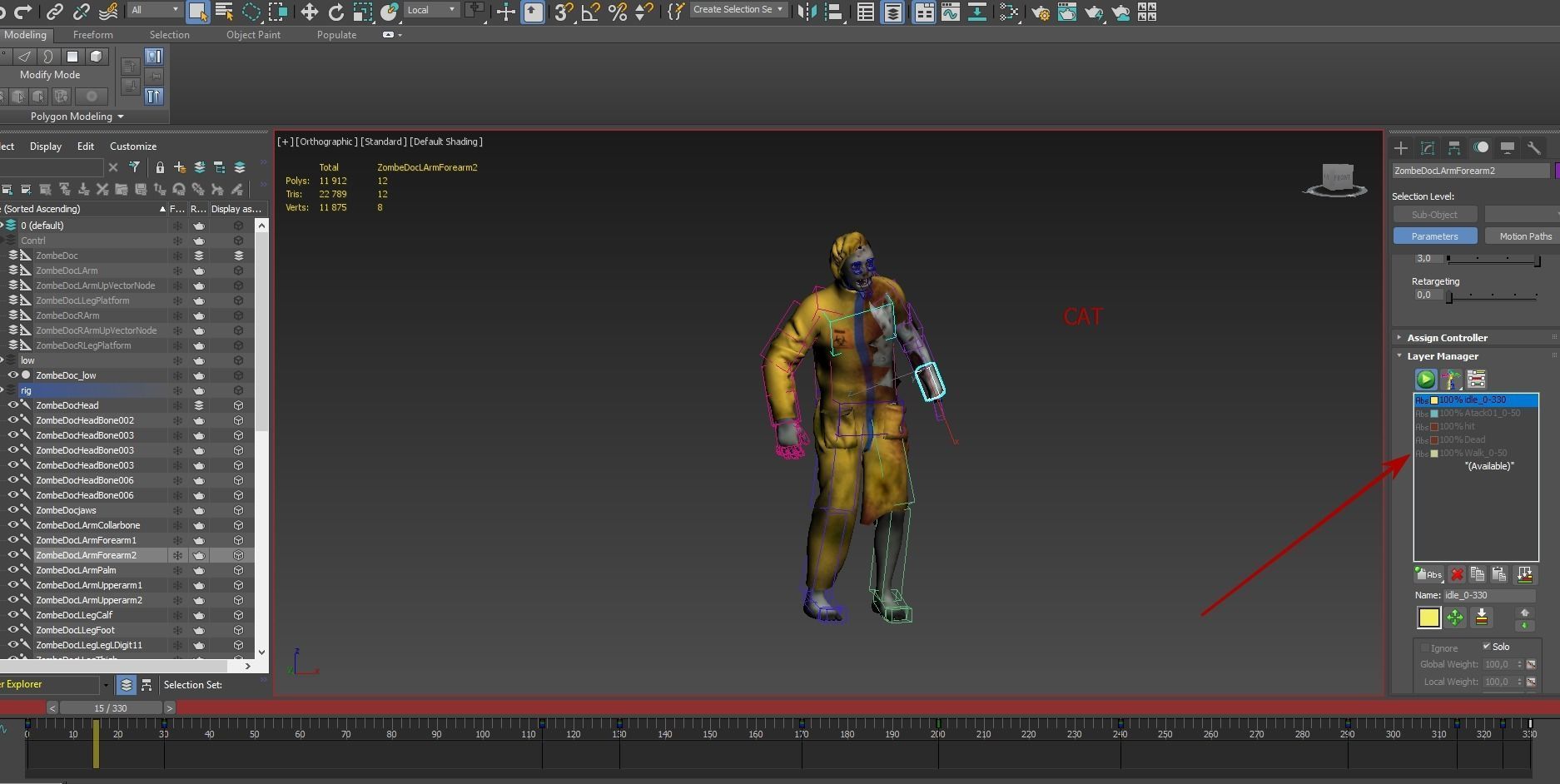Click the Bind to Space Warp icon

pyautogui.click(x=108, y=12)
